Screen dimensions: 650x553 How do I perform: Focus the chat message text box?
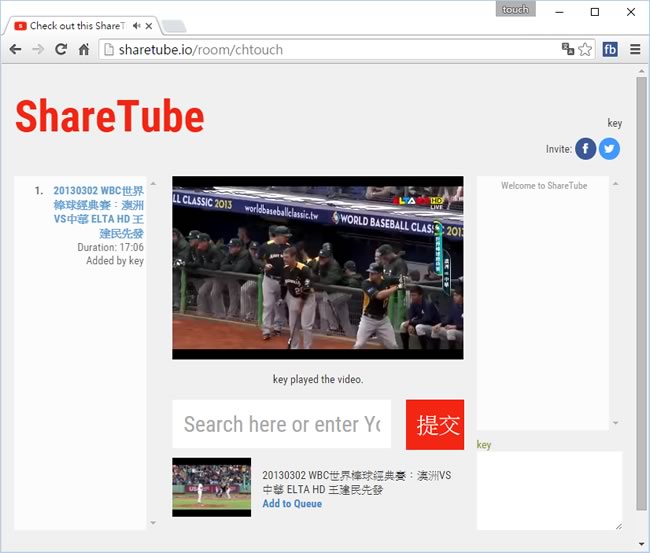(549, 490)
